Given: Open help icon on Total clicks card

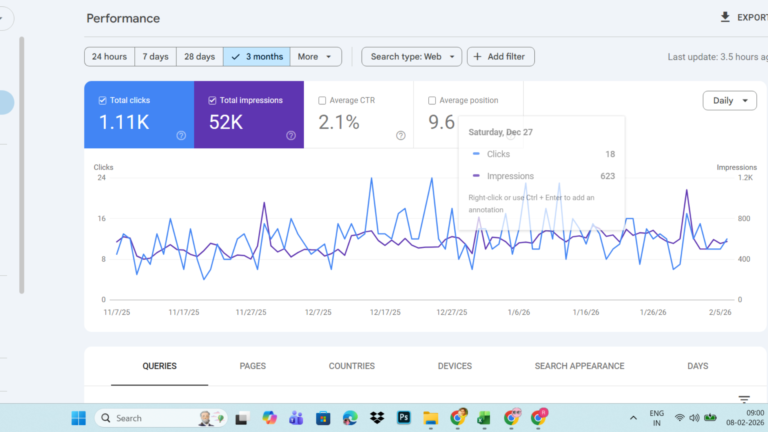Looking at the screenshot, I should tap(181, 135).
